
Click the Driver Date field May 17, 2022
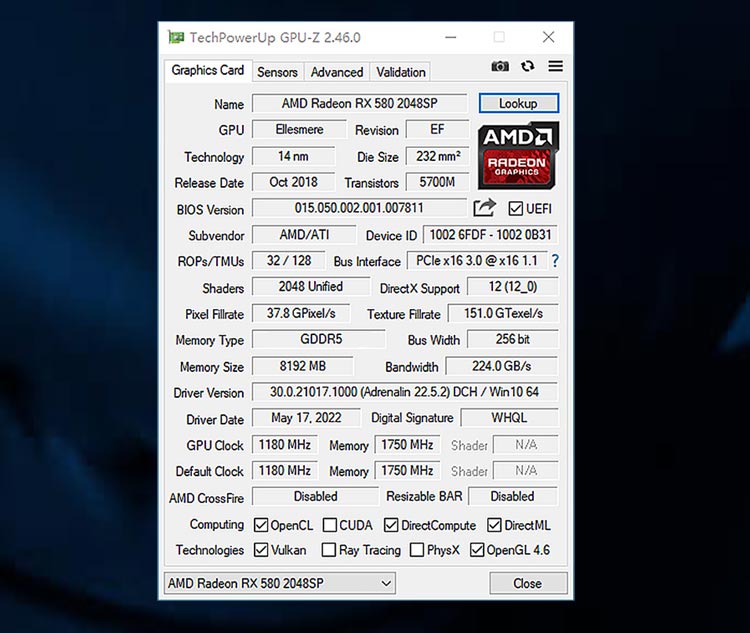coord(306,418)
